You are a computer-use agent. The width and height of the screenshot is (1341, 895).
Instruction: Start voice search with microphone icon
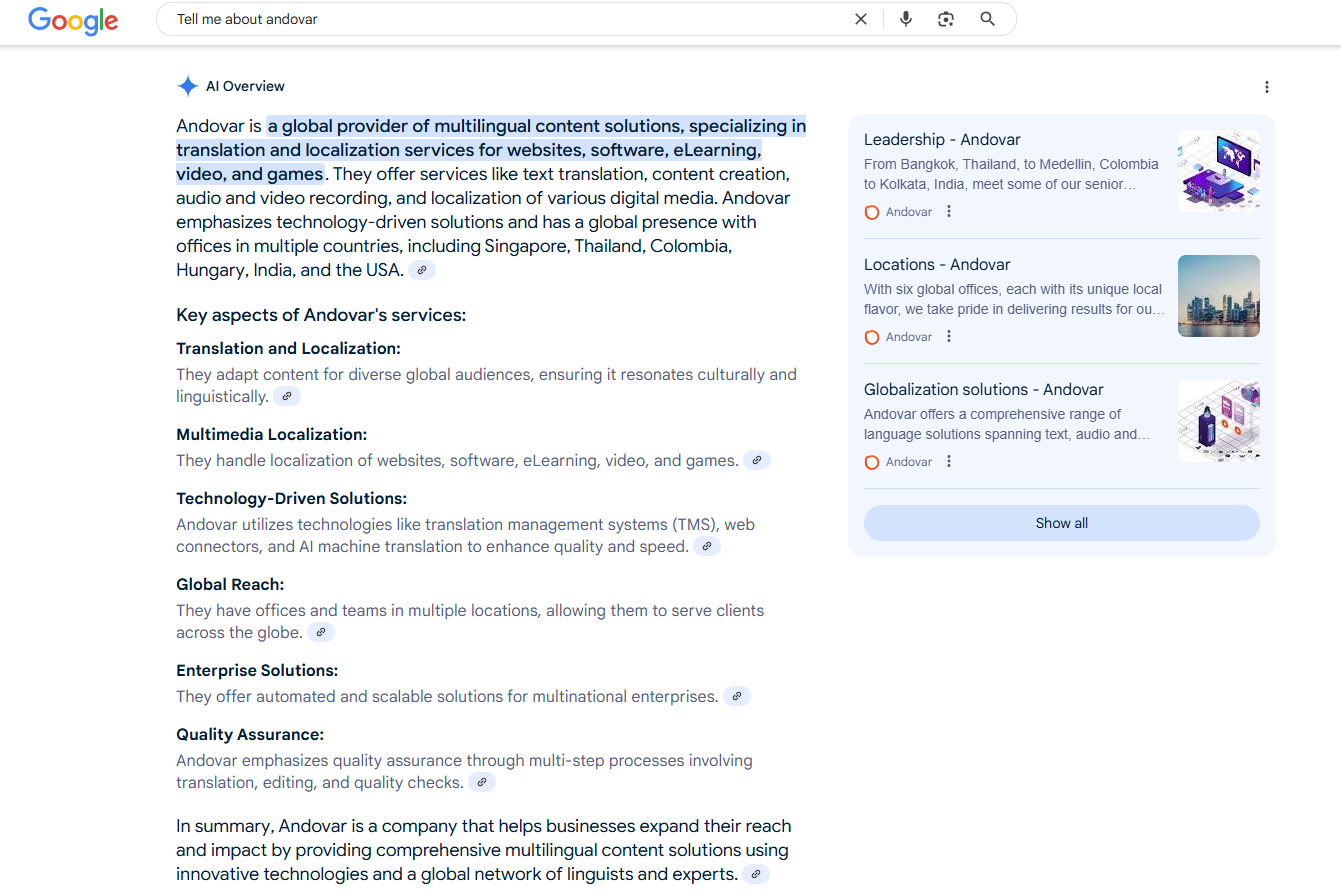(905, 19)
